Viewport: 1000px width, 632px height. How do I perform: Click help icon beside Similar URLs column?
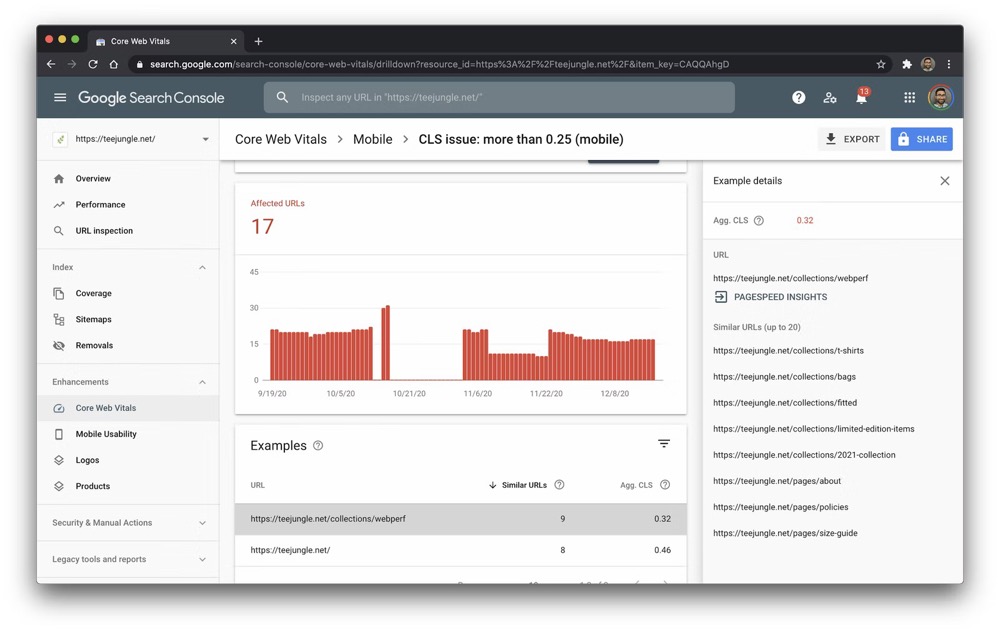click(x=559, y=485)
